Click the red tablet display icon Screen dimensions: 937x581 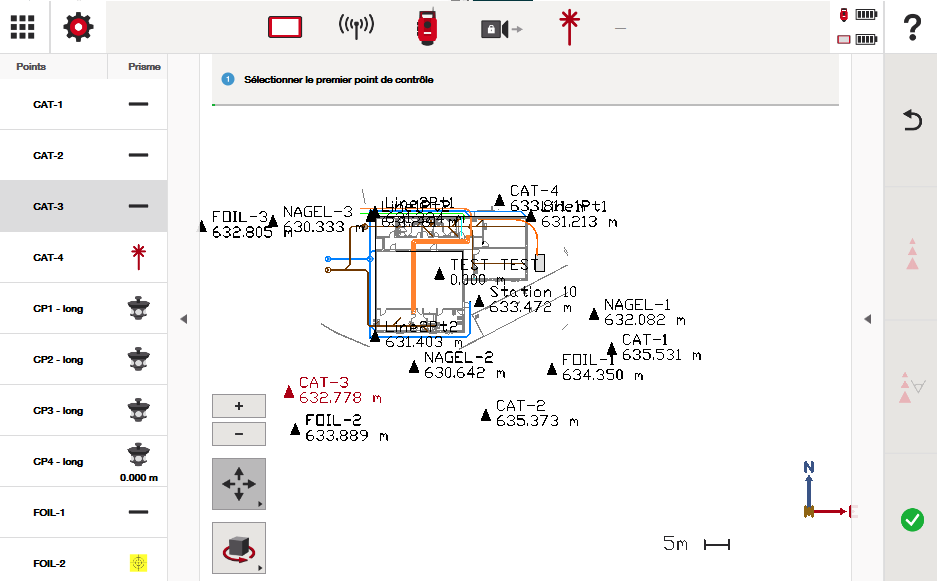coord(285,27)
